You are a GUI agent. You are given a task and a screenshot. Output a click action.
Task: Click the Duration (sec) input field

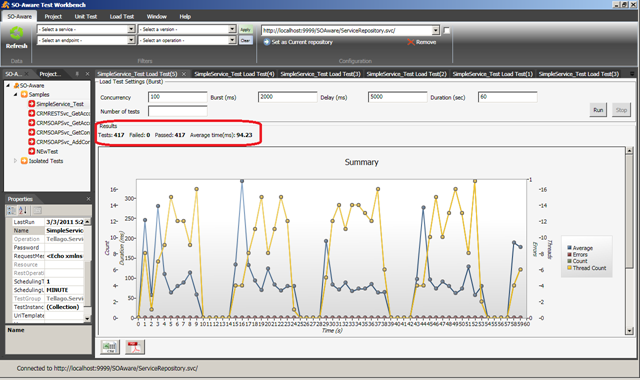(x=508, y=97)
